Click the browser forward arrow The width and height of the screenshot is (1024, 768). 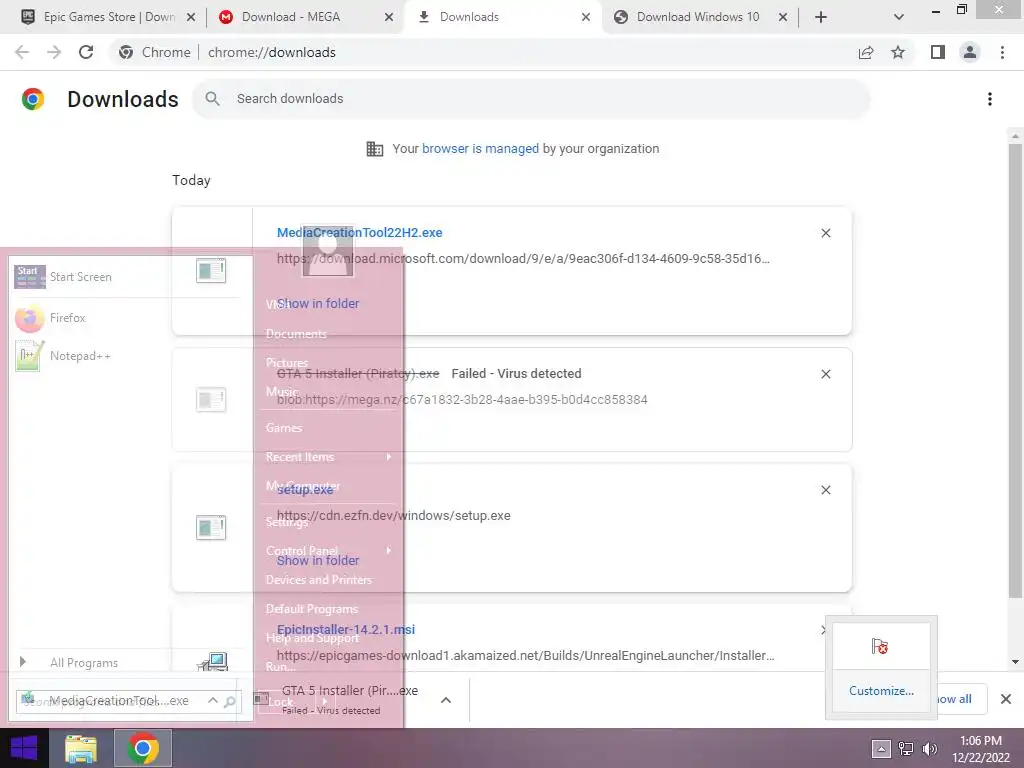tap(54, 52)
